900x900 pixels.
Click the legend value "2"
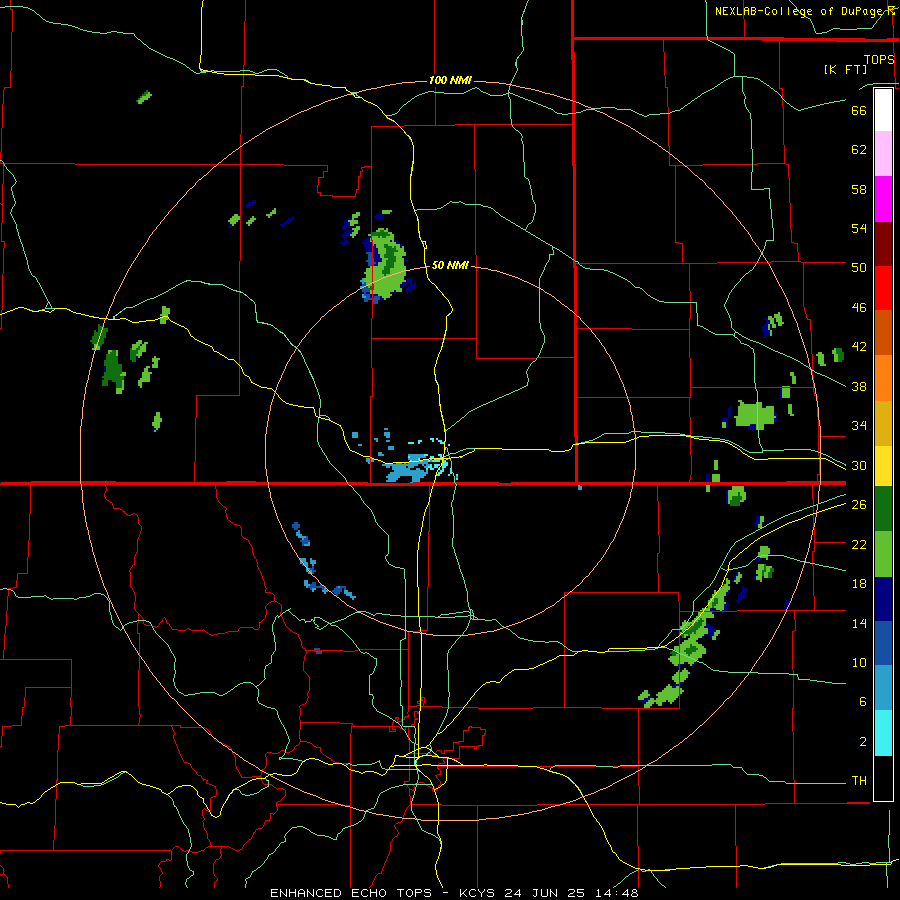[x=863, y=742]
